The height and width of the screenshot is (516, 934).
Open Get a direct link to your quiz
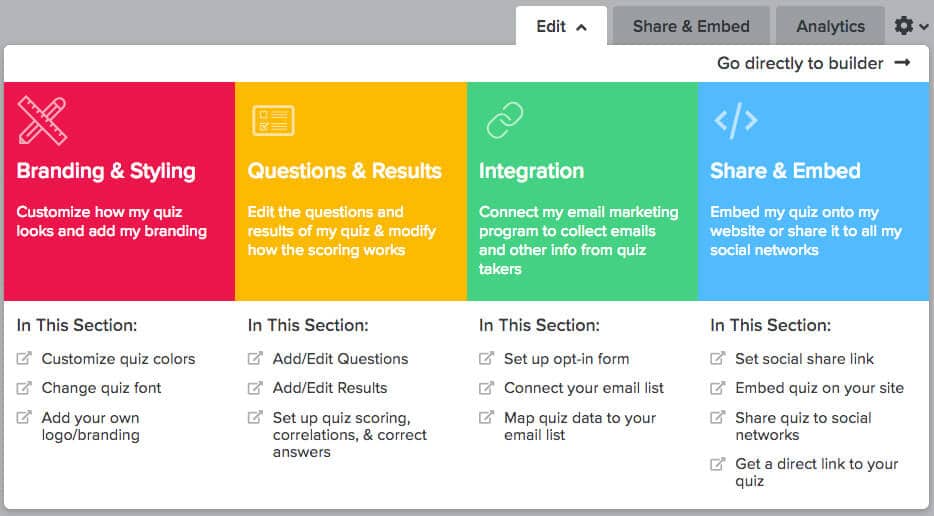pyautogui.click(x=816, y=472)
